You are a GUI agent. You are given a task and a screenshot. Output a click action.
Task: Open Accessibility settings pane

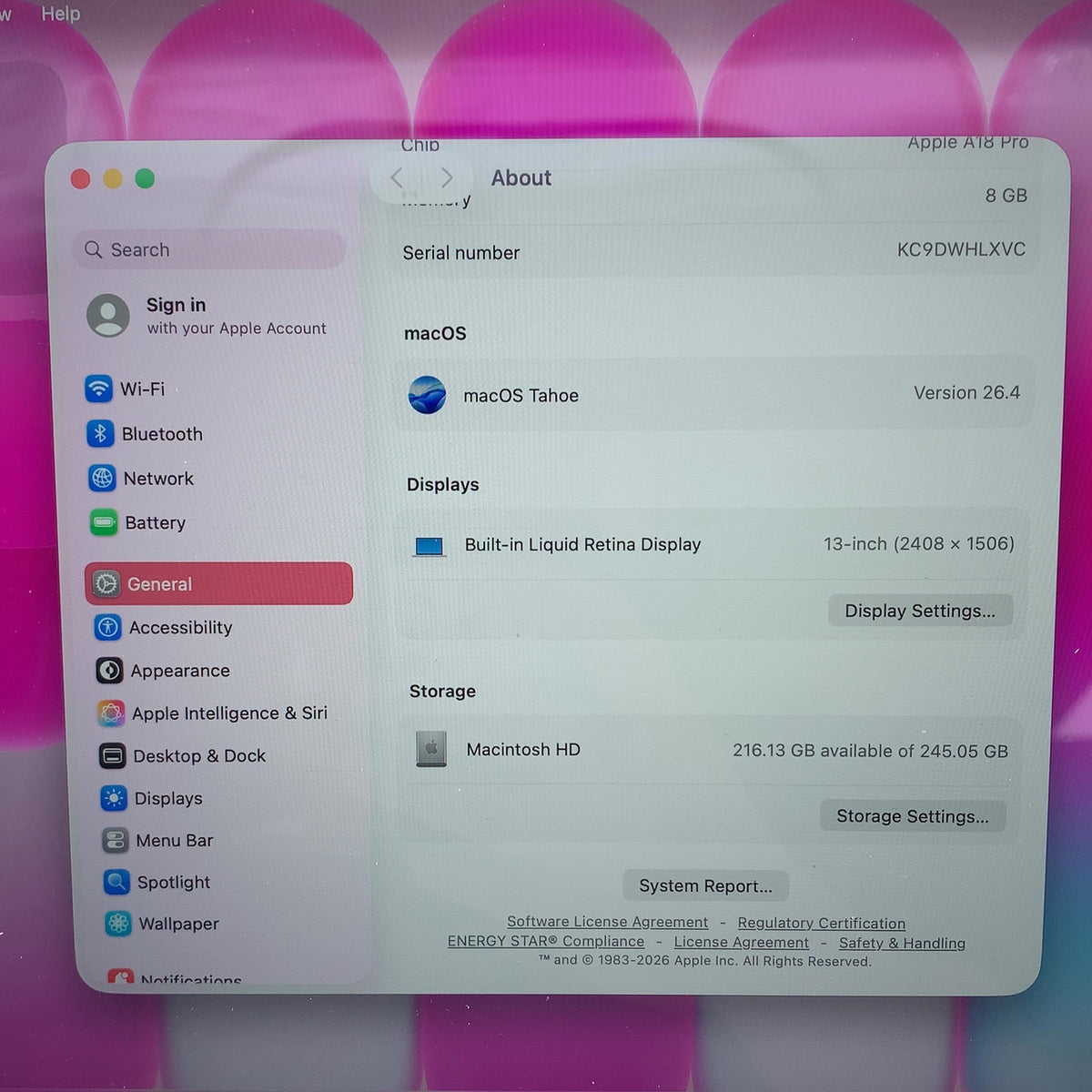220,627
